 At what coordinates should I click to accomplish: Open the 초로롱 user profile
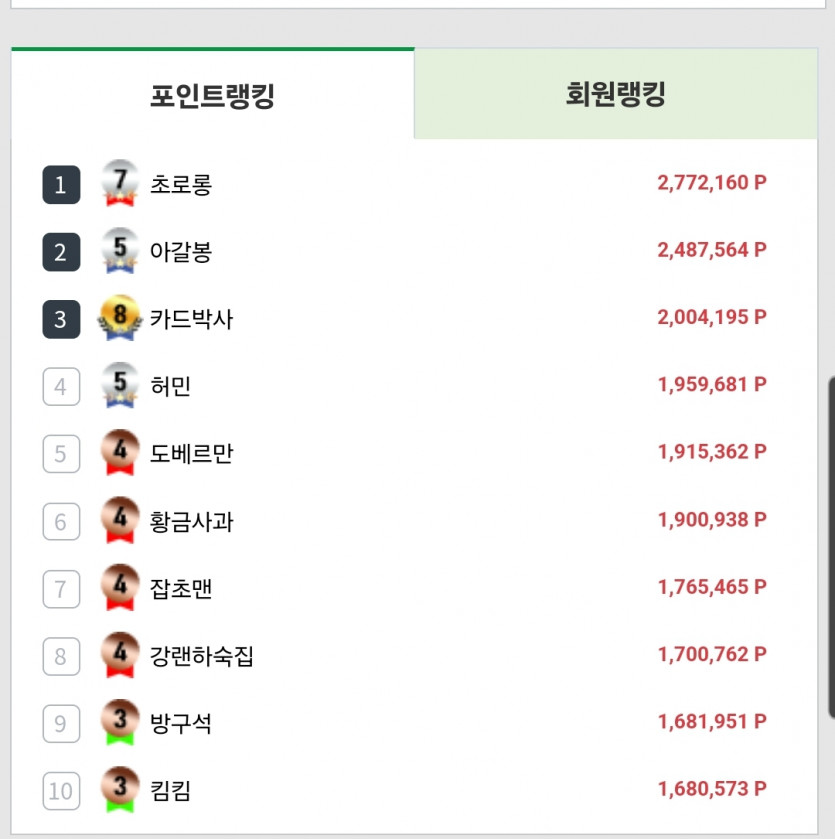(181, 185)
